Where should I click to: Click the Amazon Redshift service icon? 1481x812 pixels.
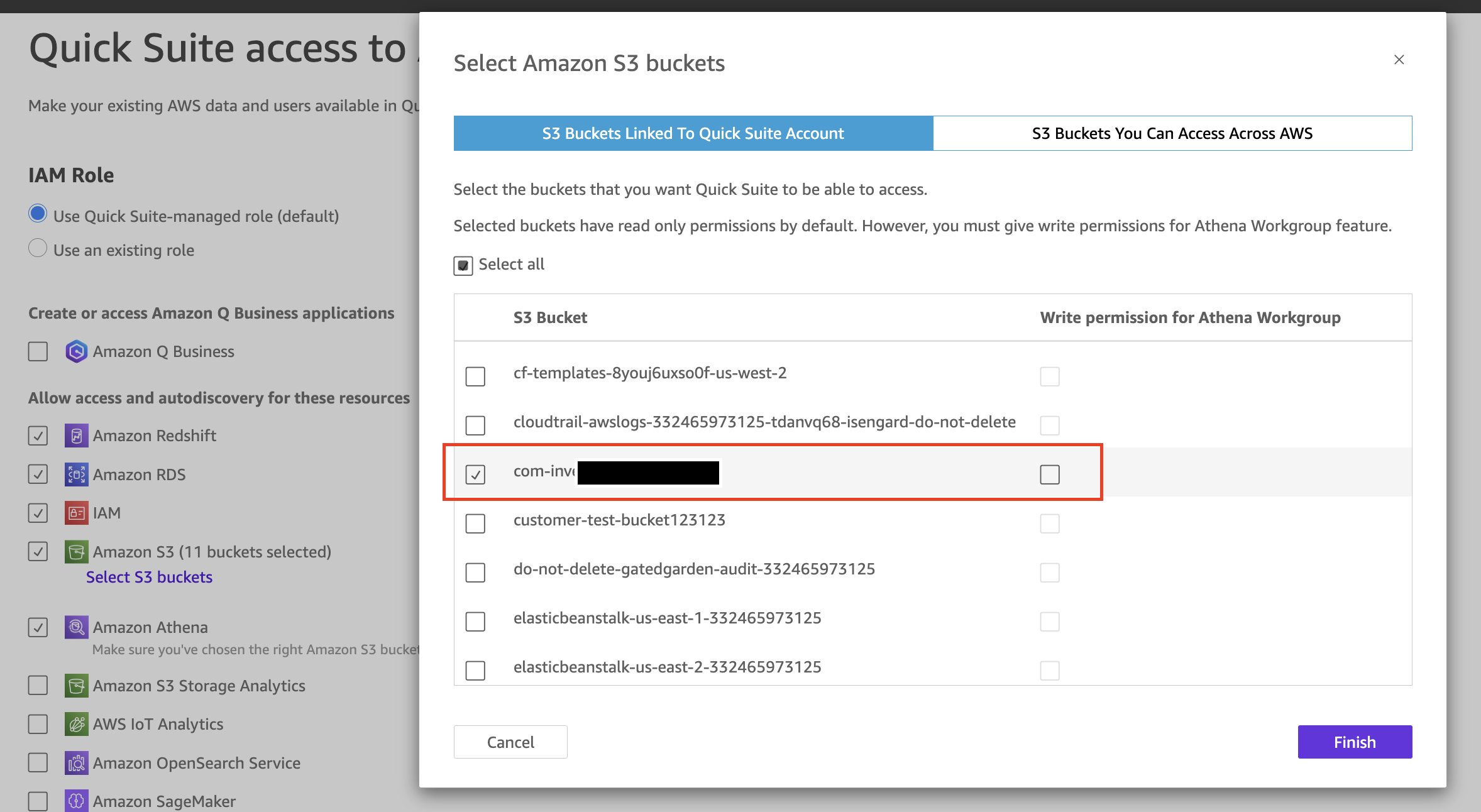point(76,435)
